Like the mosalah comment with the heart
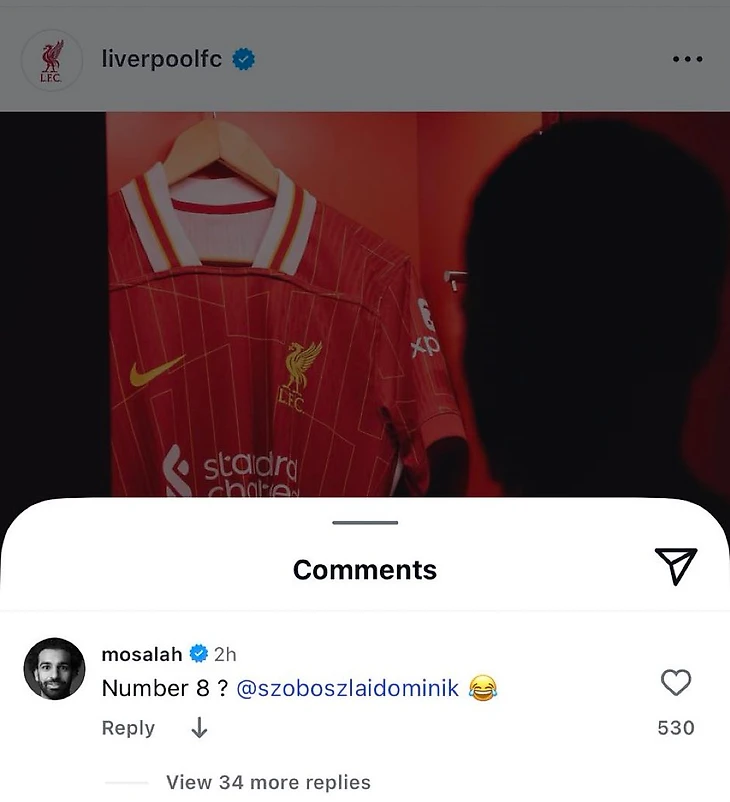Image resolution: width=730 pixels, height=802 pixels. 676,683
